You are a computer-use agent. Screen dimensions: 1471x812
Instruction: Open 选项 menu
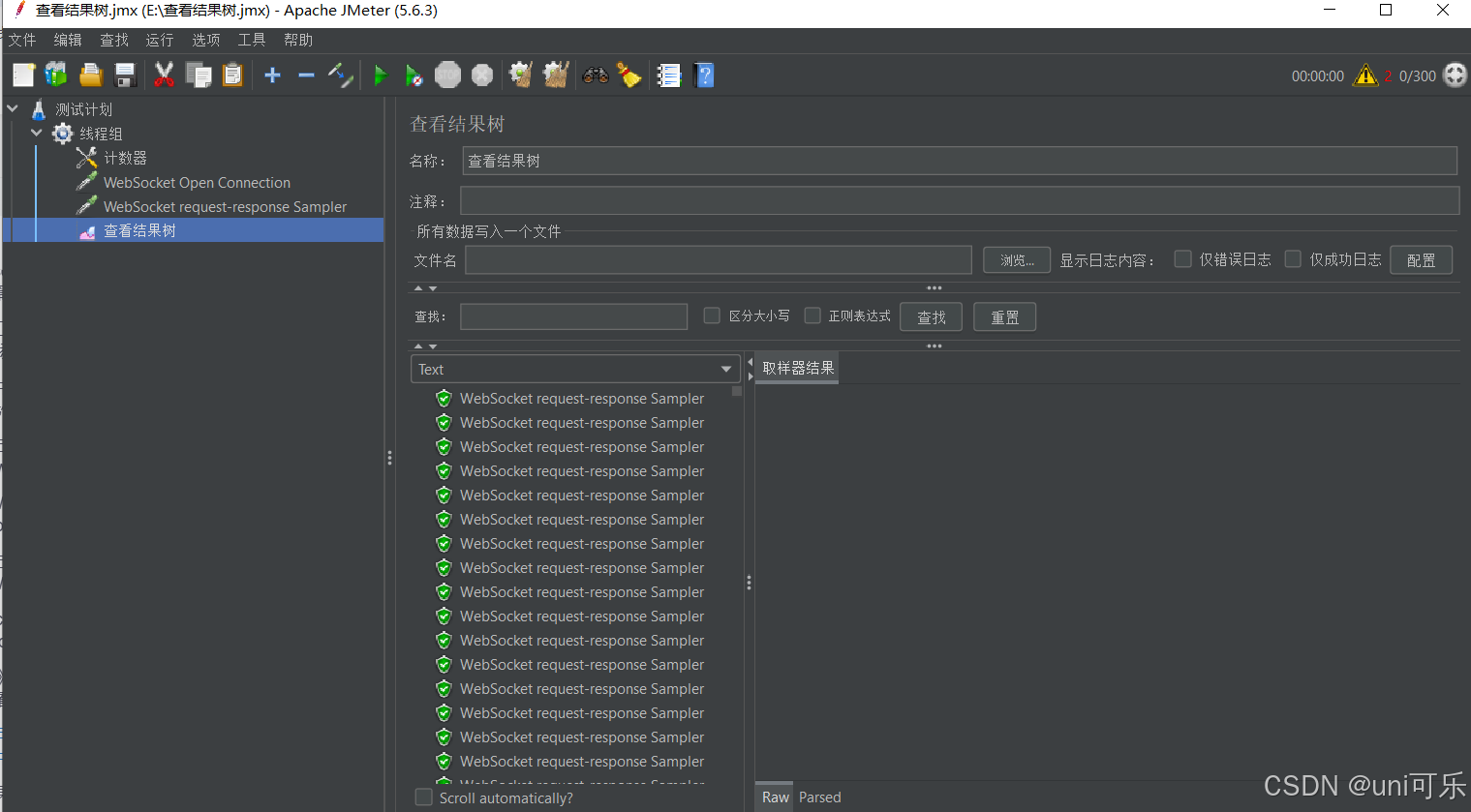tap(206, 40)
